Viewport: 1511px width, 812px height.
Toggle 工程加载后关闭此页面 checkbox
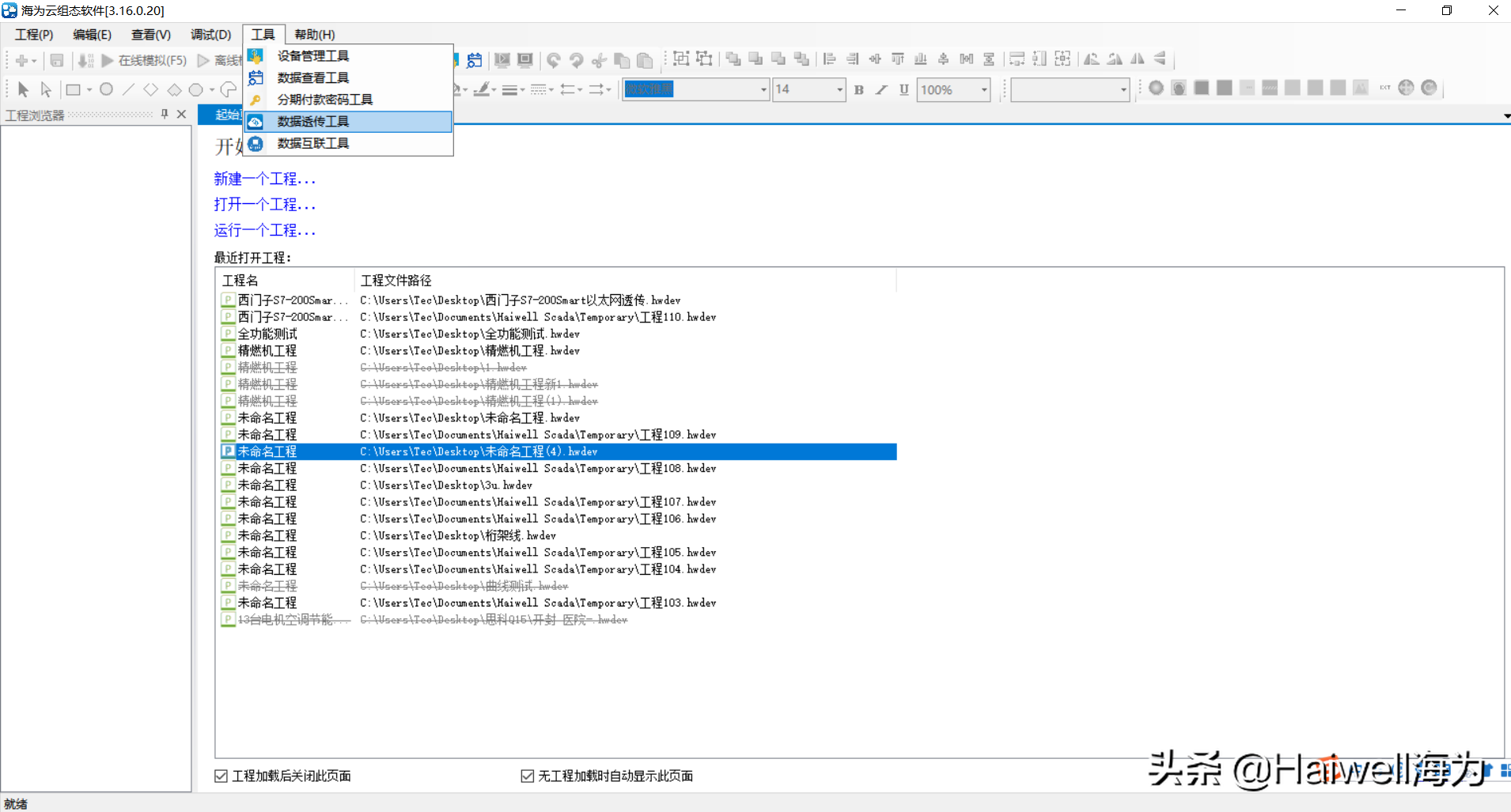(x=222, y=776)
